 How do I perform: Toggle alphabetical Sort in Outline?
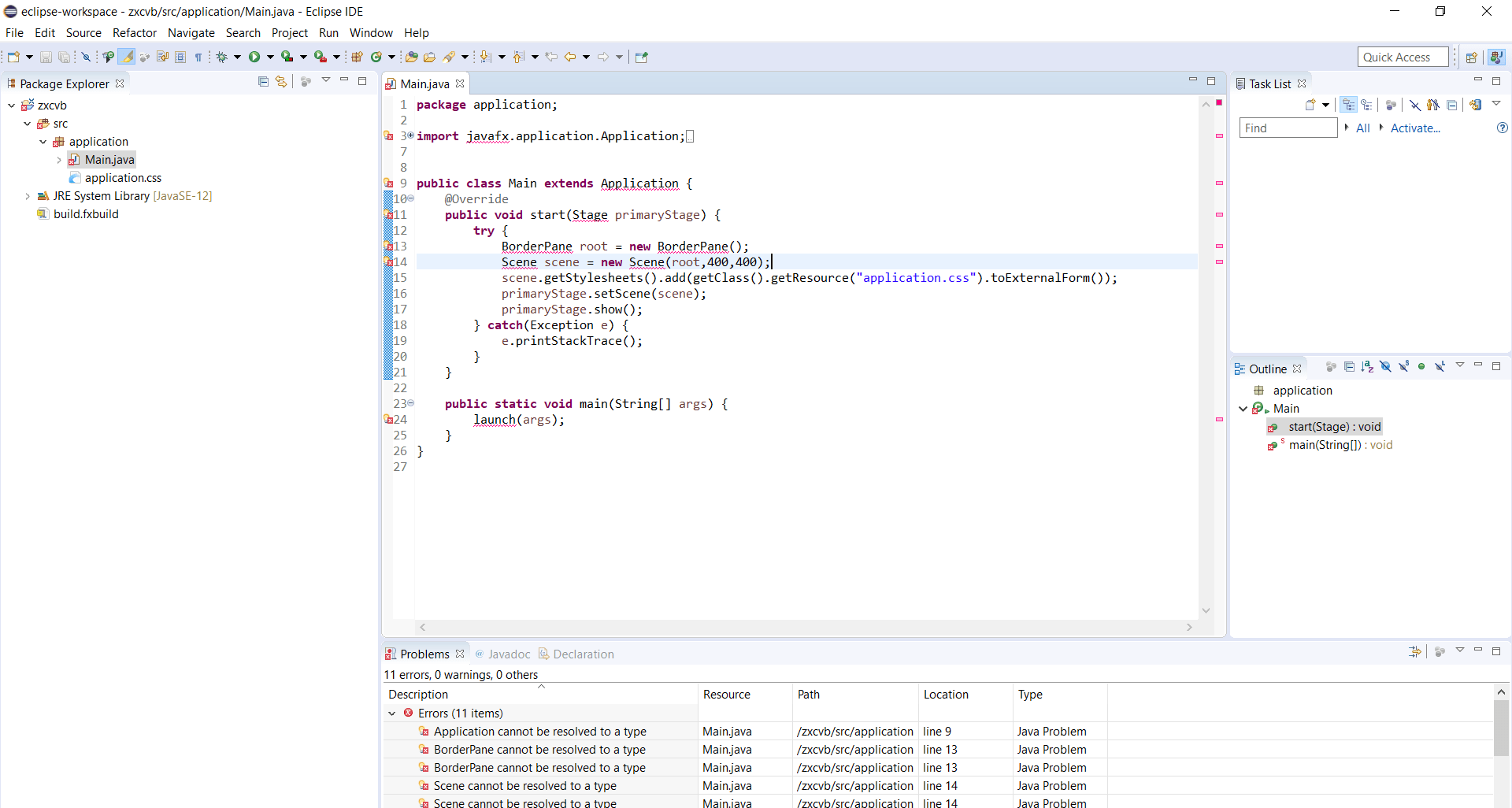click(x=1367, y=366)
